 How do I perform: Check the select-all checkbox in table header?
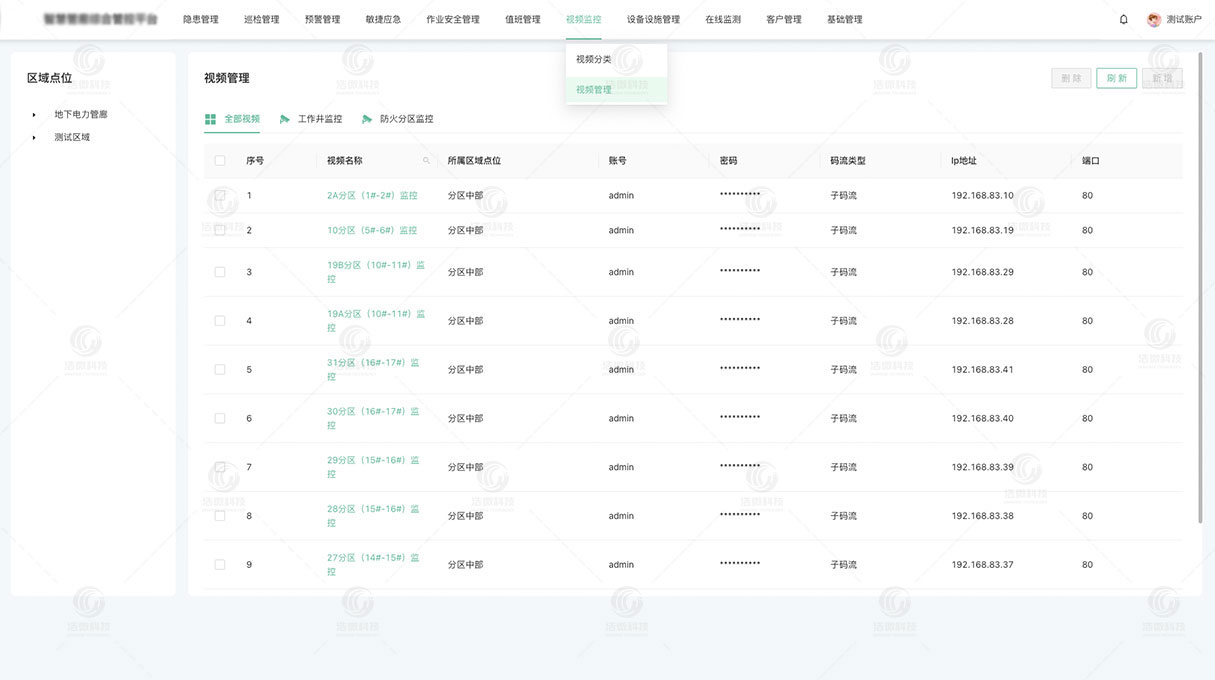pos(219,160)
